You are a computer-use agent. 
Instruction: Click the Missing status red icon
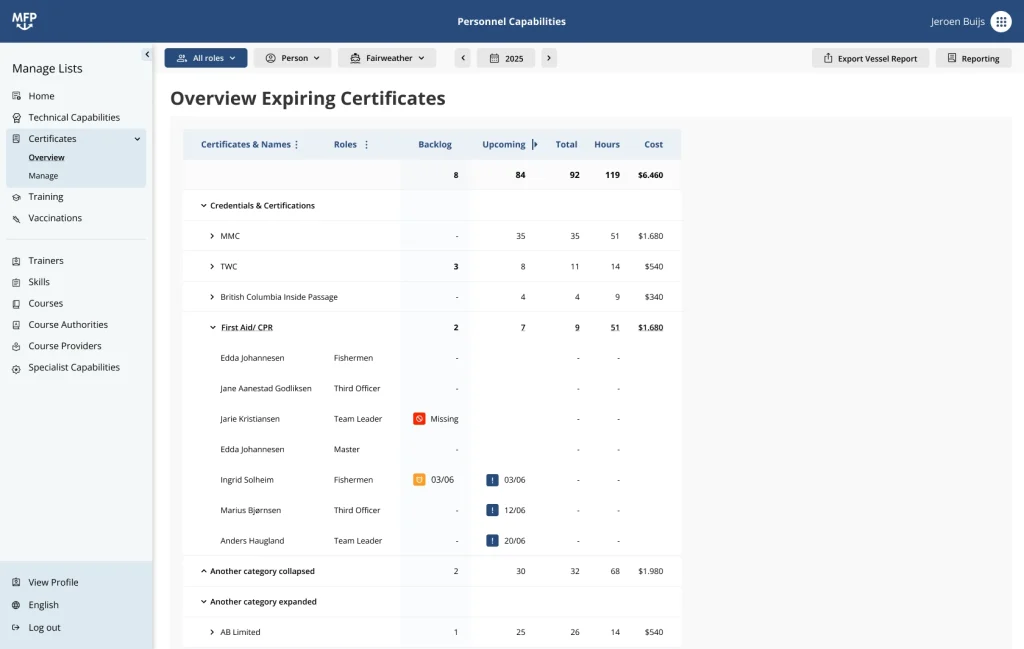pyautogui.click(x=419, y=419)
